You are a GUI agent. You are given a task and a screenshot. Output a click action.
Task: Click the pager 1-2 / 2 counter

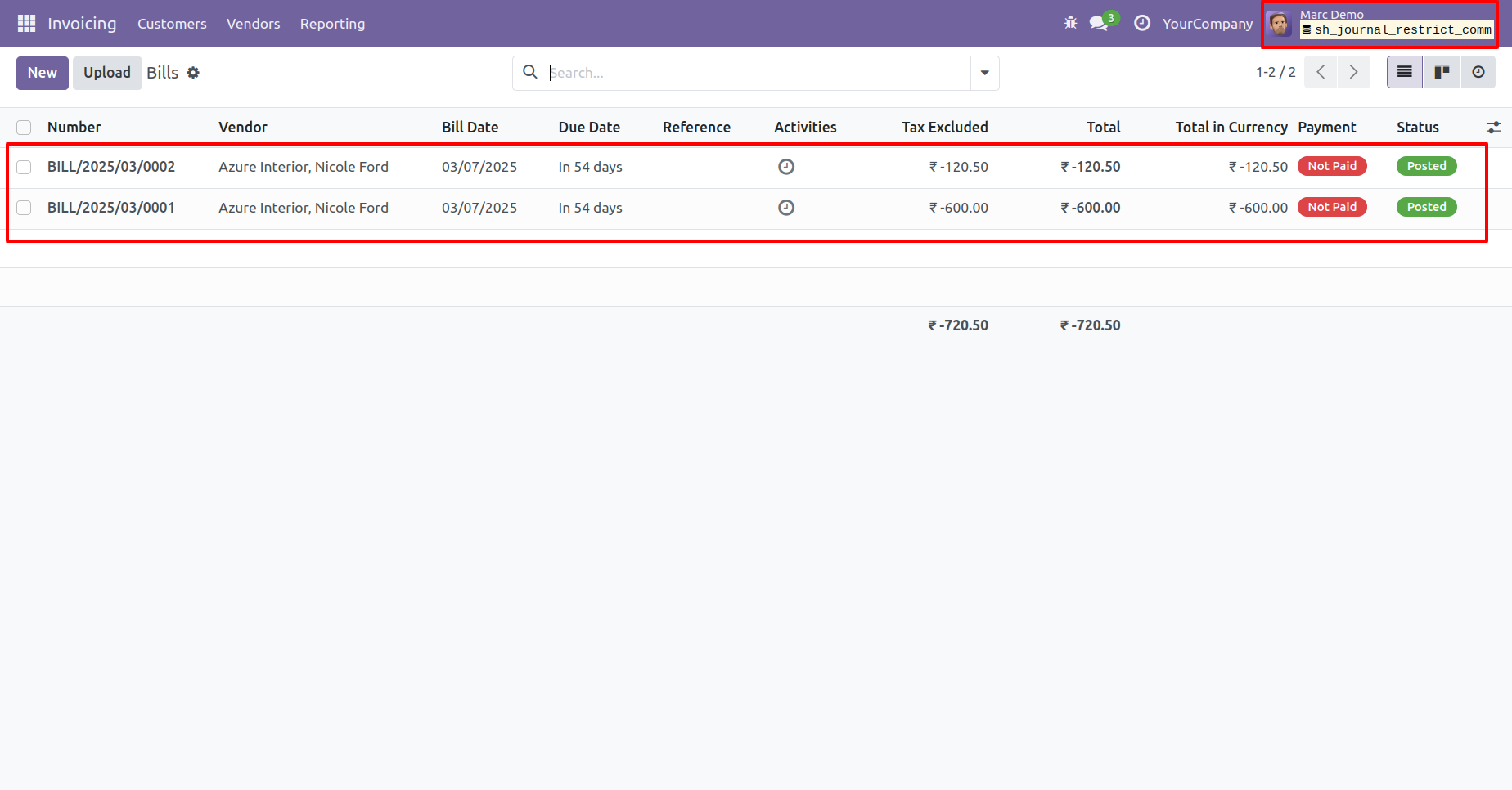click(1276, 72)
